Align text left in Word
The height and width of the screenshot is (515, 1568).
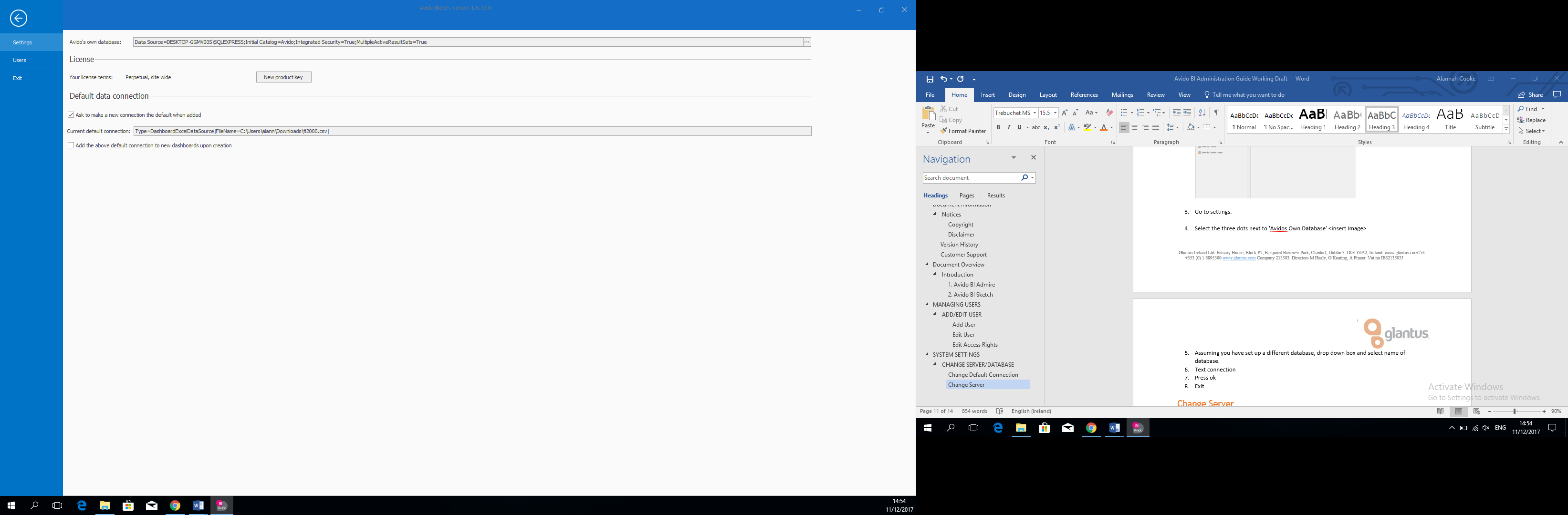point(1124,128)
